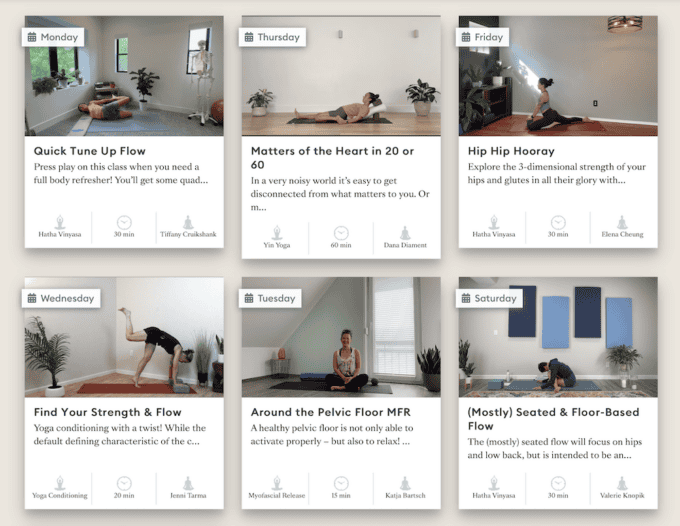Image resolution: width=680 pixels, height=526 pixels.
Task: Click the instructor icon above Elena Cheung
Action: (x=622, y=222)
